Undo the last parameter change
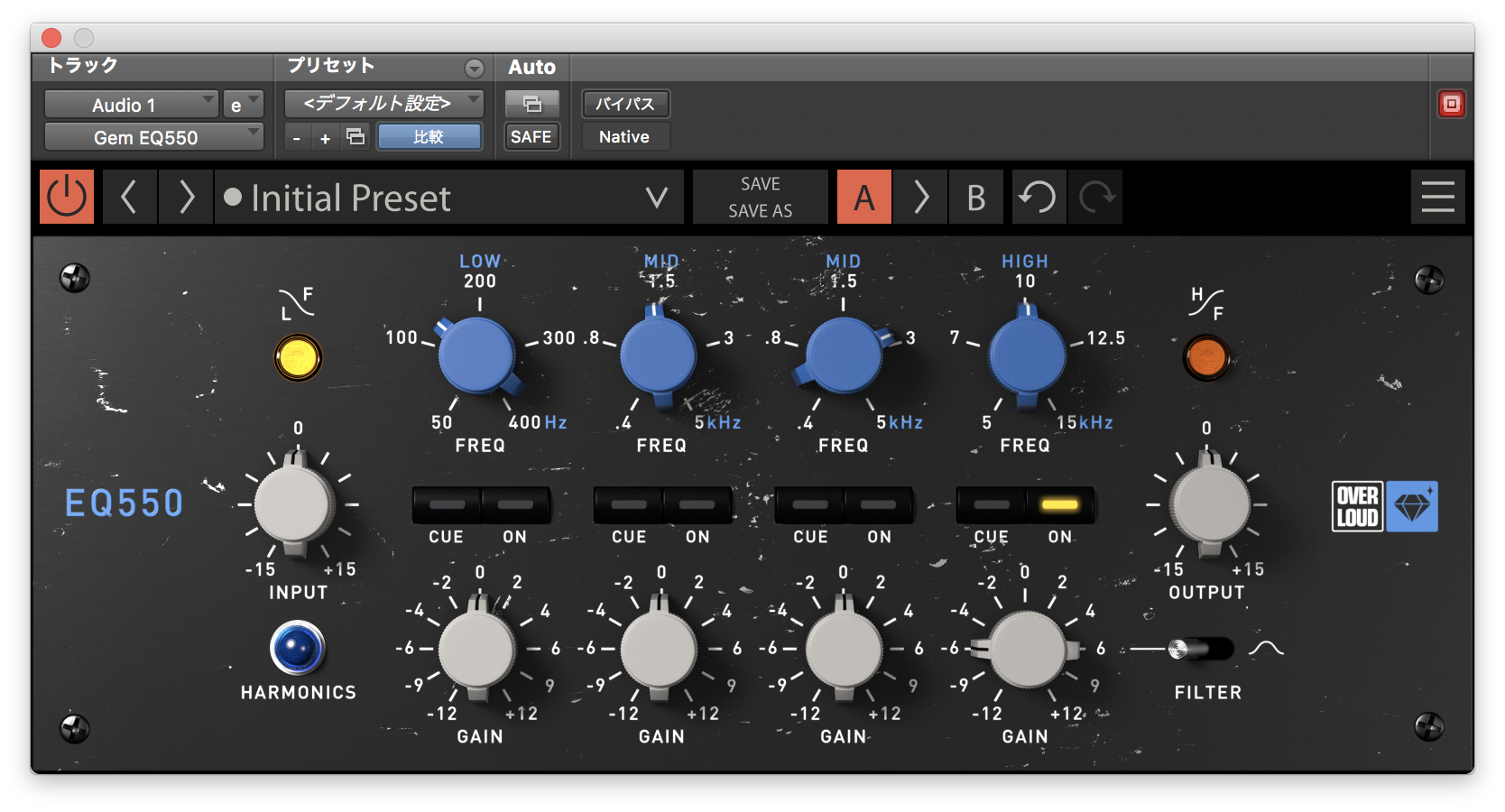The image size is (1505, 812). click(x=1039, y=197)
